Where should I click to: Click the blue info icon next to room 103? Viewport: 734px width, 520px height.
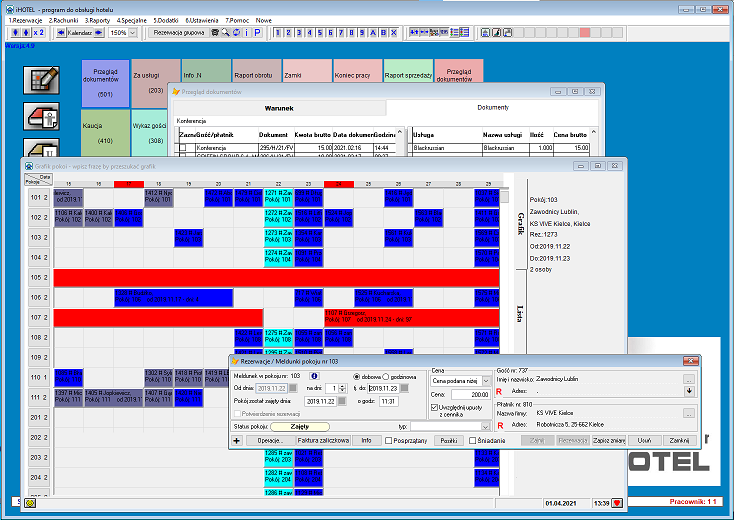pos(314,376)
